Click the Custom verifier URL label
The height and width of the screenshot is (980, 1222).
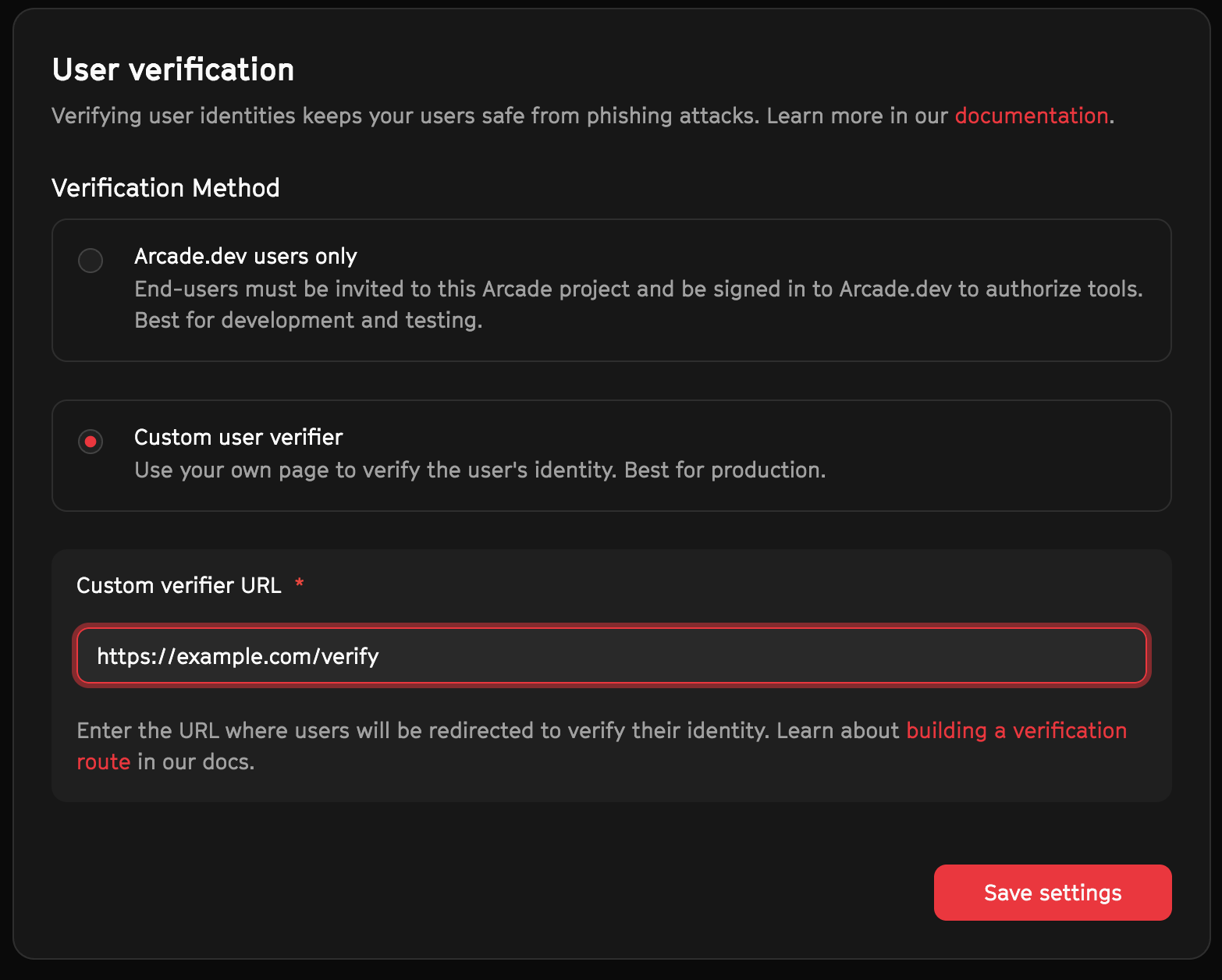pos(179,585)
